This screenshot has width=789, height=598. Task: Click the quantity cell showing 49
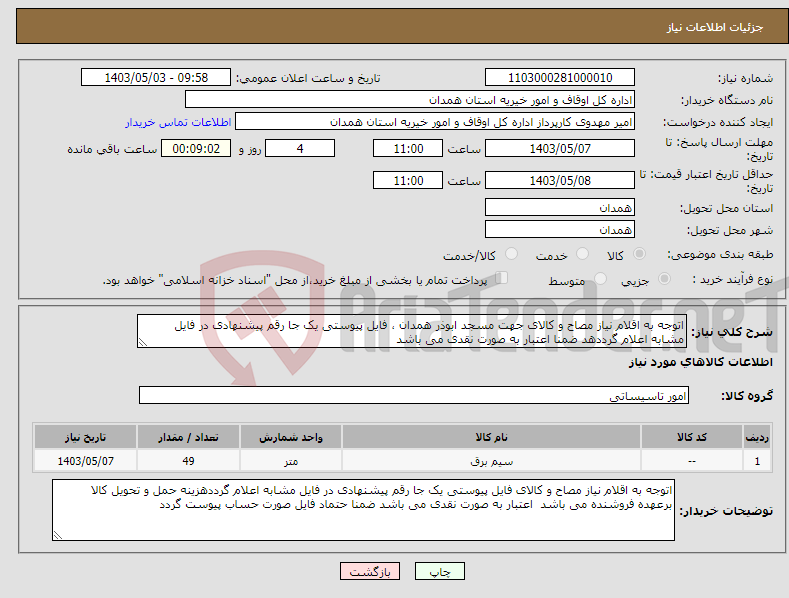point(188,461)
